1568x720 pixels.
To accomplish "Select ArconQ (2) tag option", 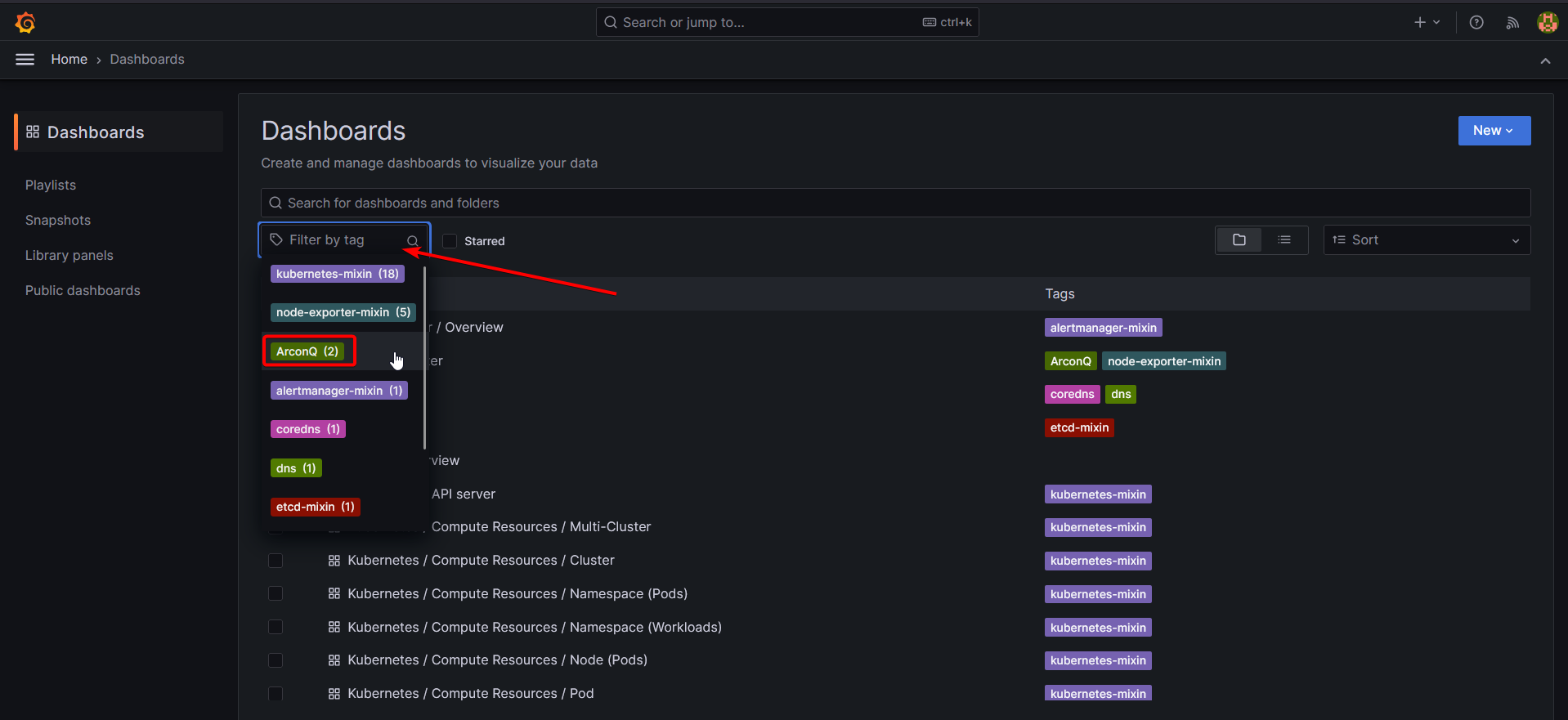I will click(x=307, y=351).
